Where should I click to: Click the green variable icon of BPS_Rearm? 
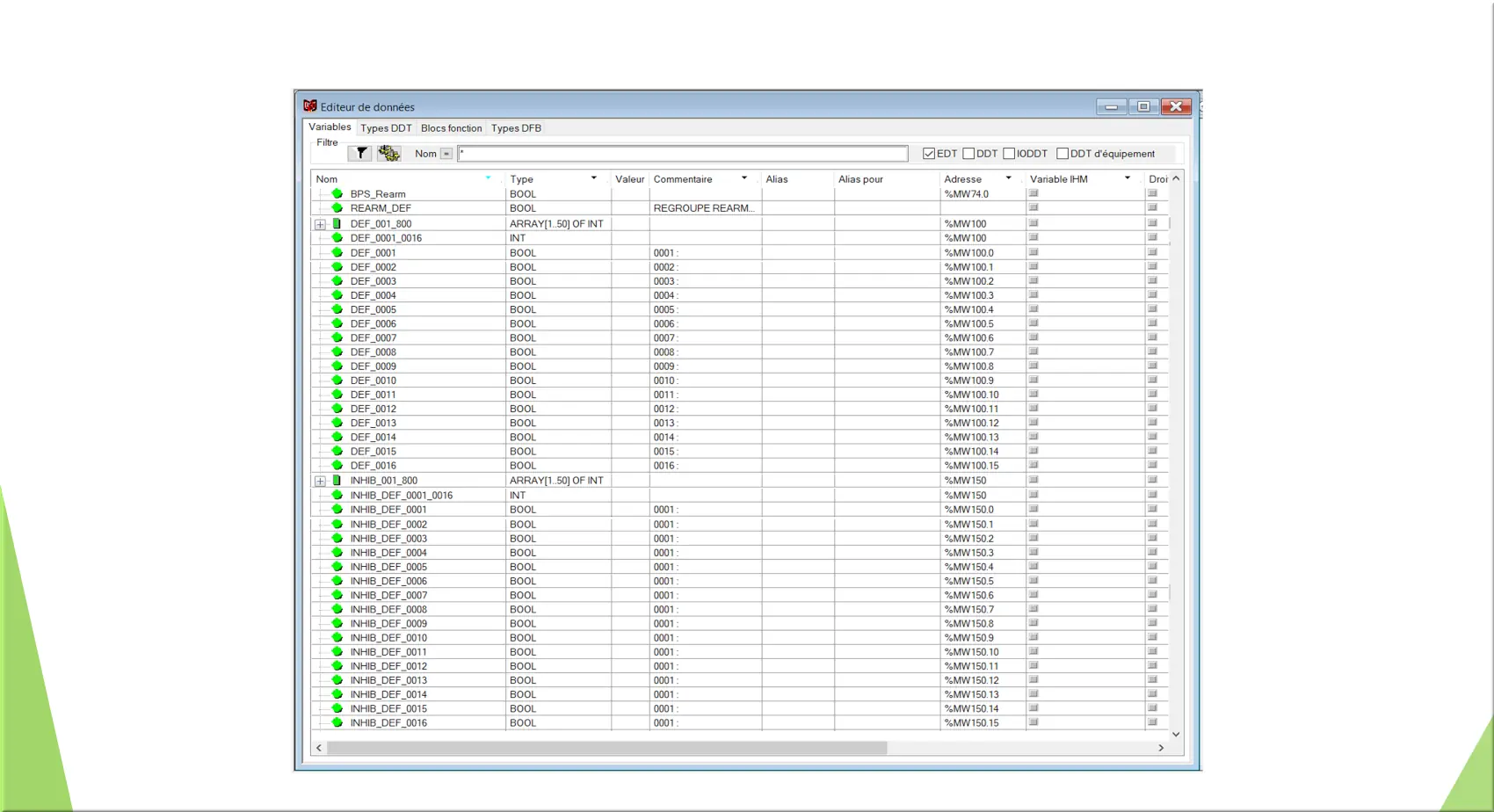(x=337, y=194)
